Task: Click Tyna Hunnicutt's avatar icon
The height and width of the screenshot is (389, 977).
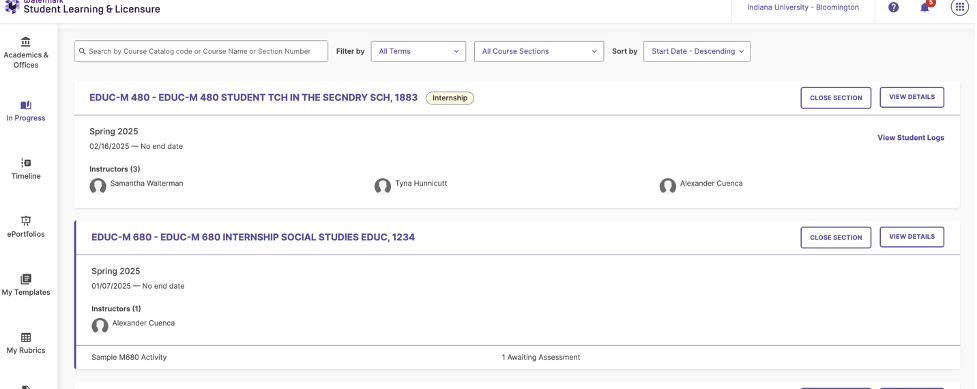Action: (x=383, y=186)
